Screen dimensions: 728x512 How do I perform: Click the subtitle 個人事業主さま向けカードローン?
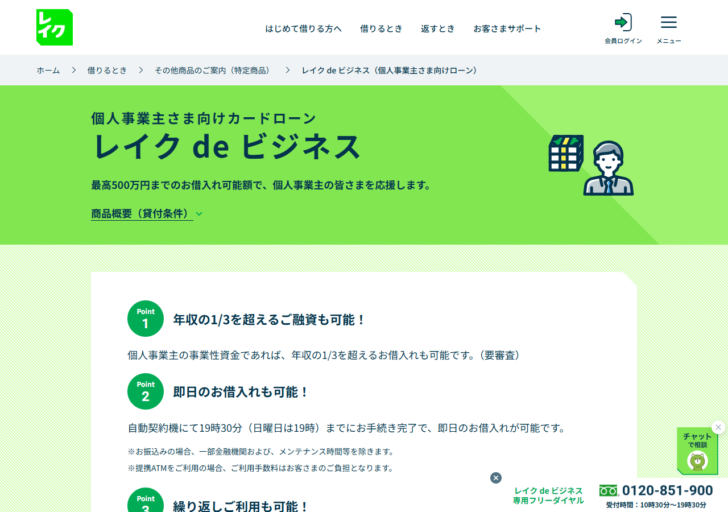(203, 118)
